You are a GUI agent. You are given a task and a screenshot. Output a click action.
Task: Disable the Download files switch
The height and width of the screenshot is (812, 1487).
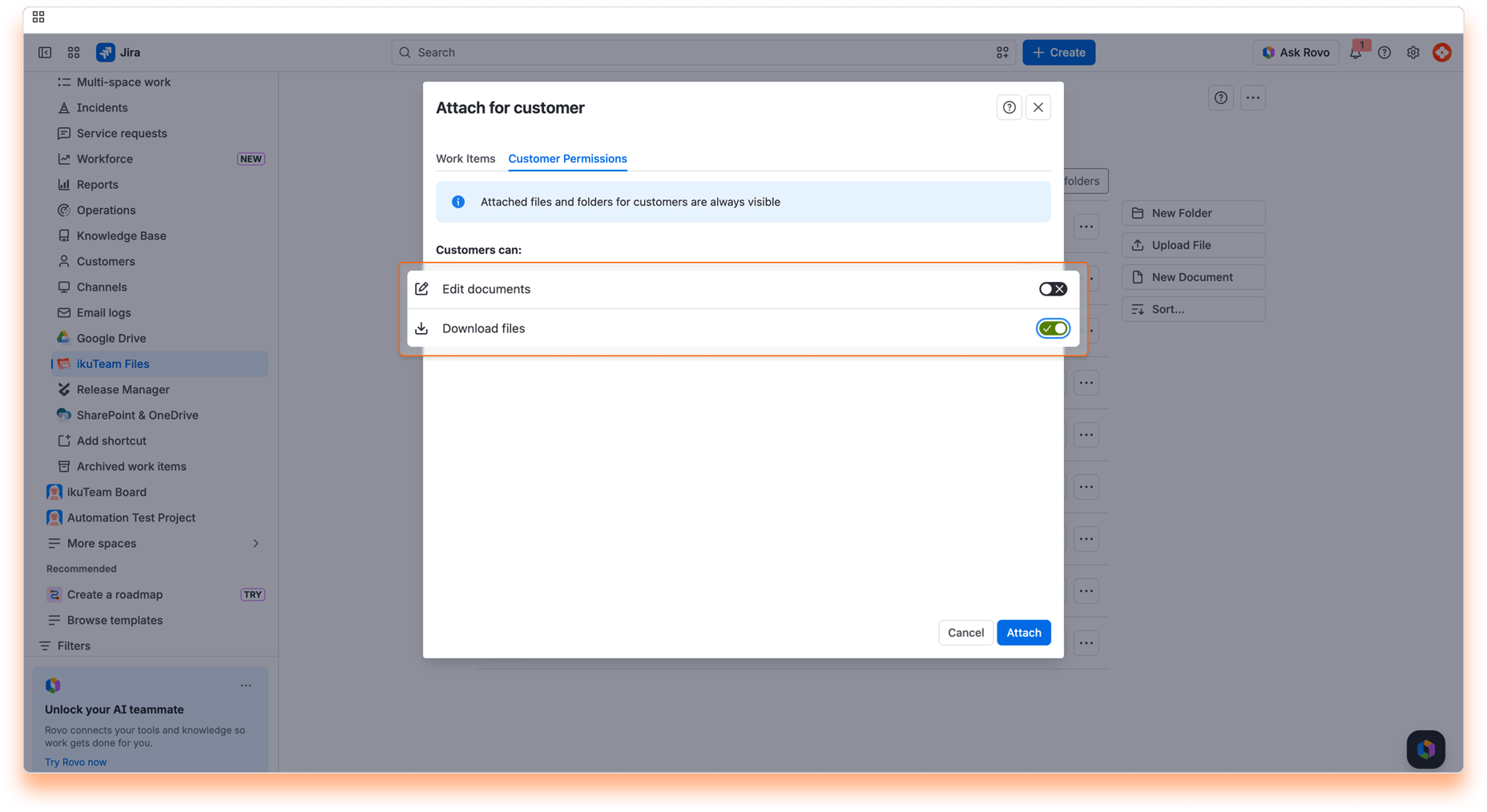[x=1053, y=328]
